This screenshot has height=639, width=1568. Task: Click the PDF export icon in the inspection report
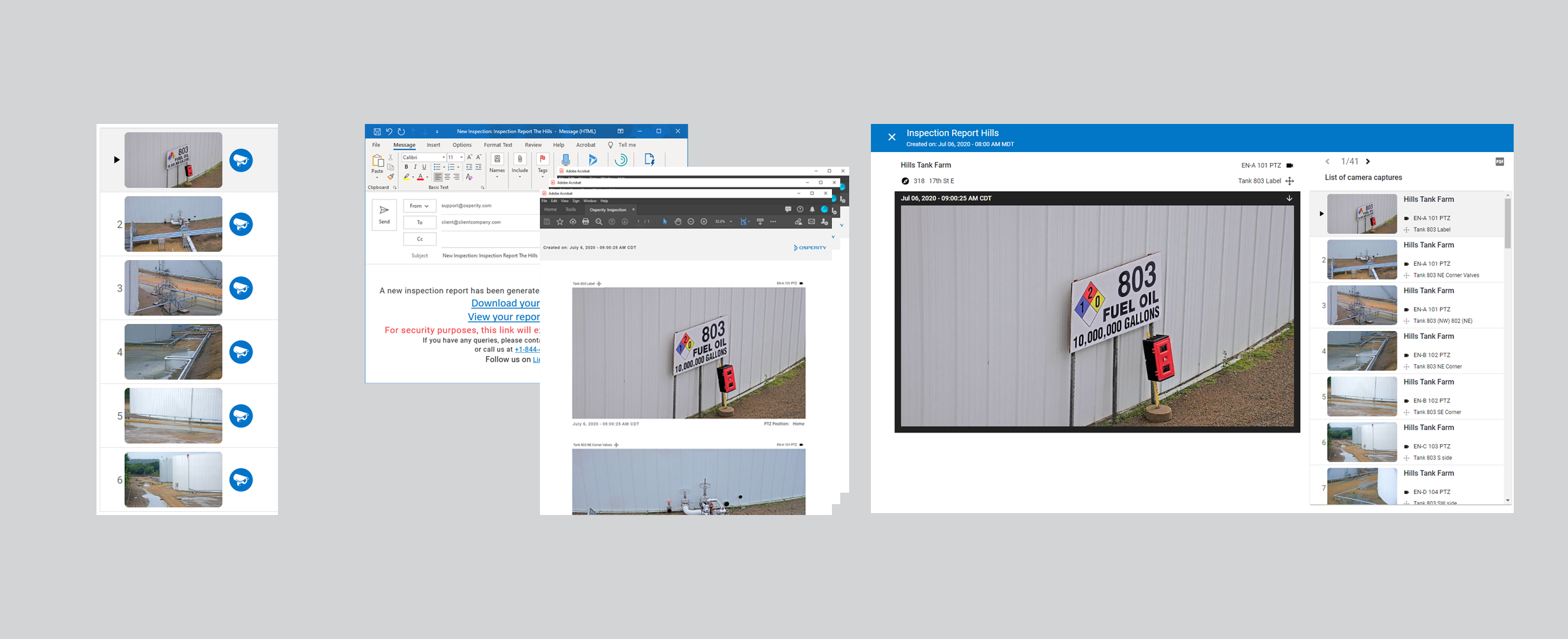[x=1500, y=162]
